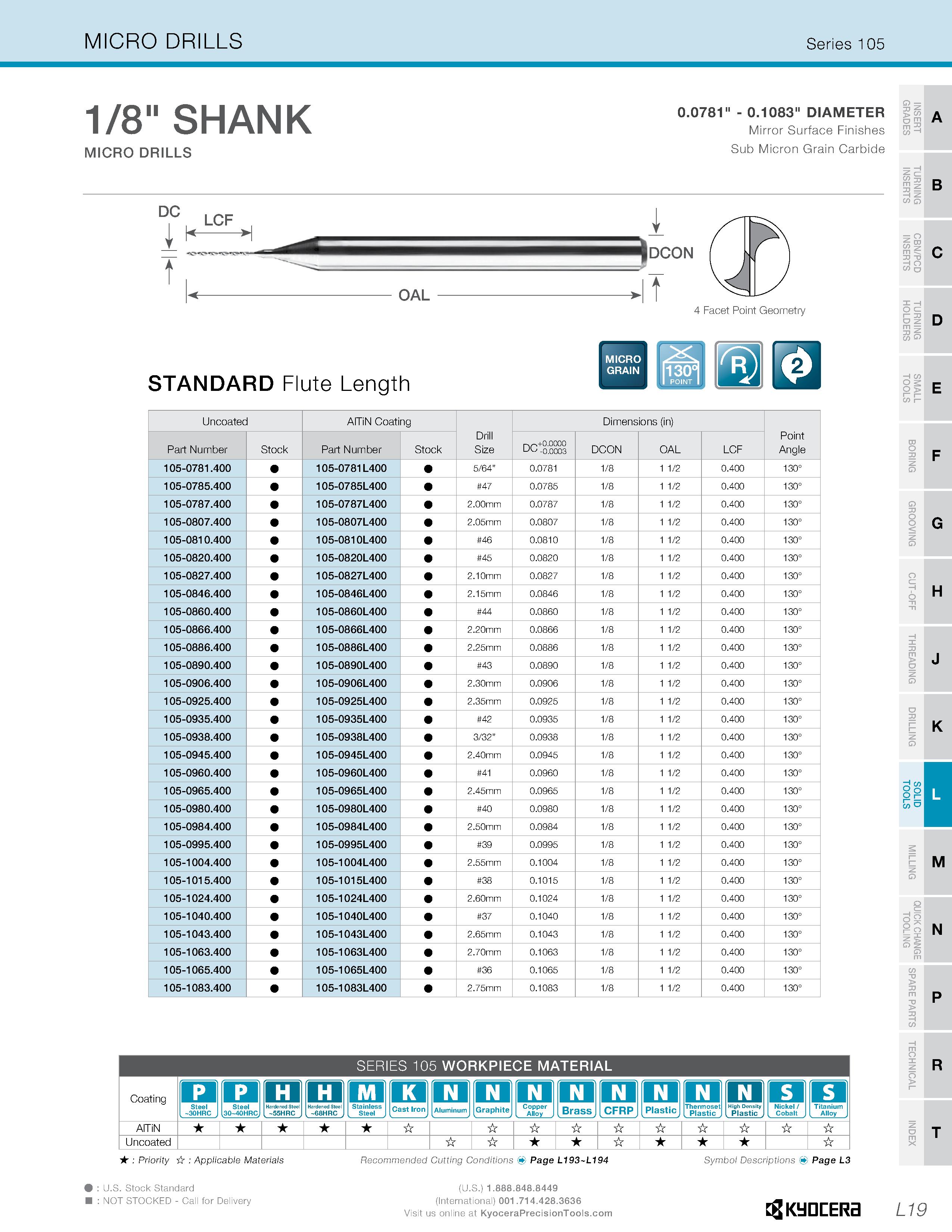This screenshot has width=952, height=1232.
Task: Select drill size 3/32" cell
Action: (x=485, y=737)
